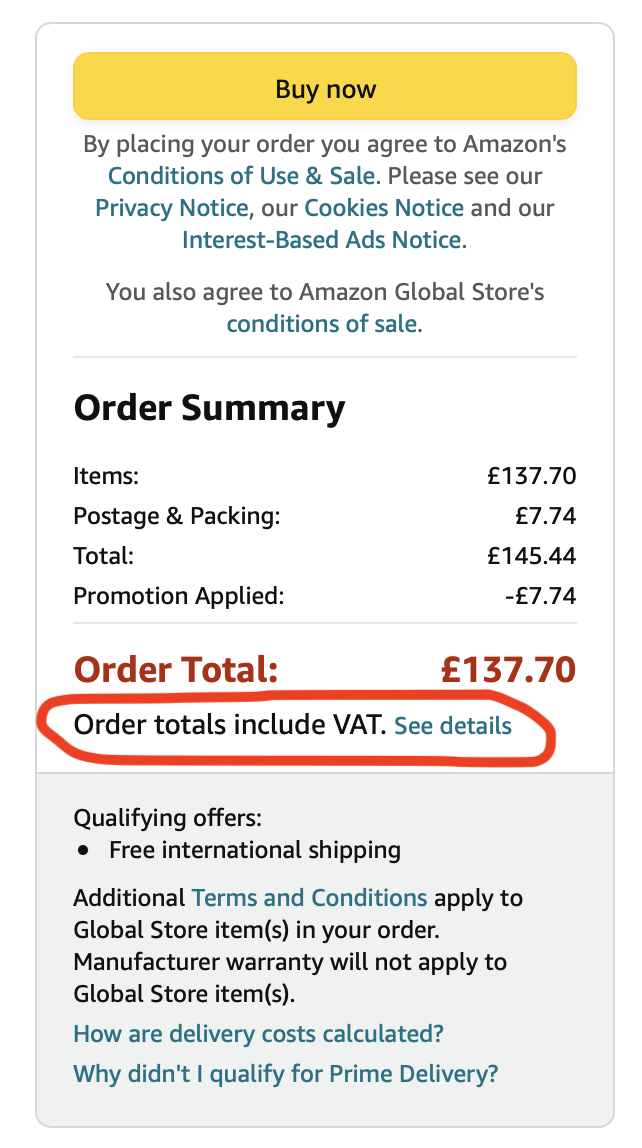642x1148 pixels.
Task: Click the Qualifying offers label
Action: coord(152,817)
